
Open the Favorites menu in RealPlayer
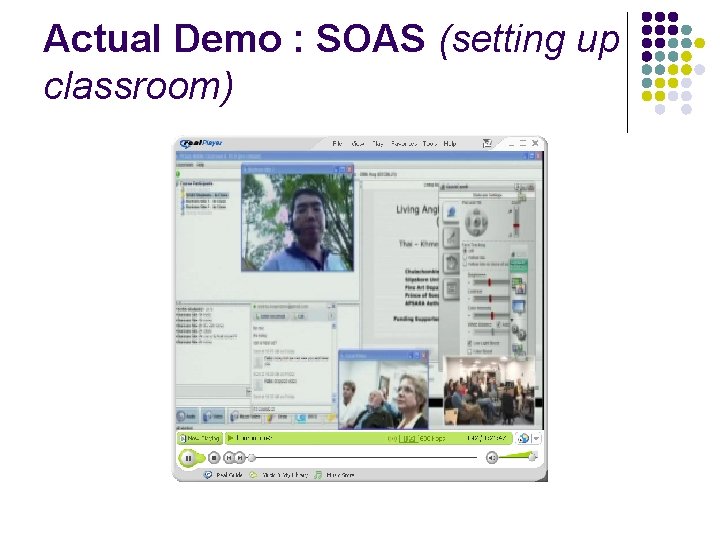coord(404,144)
